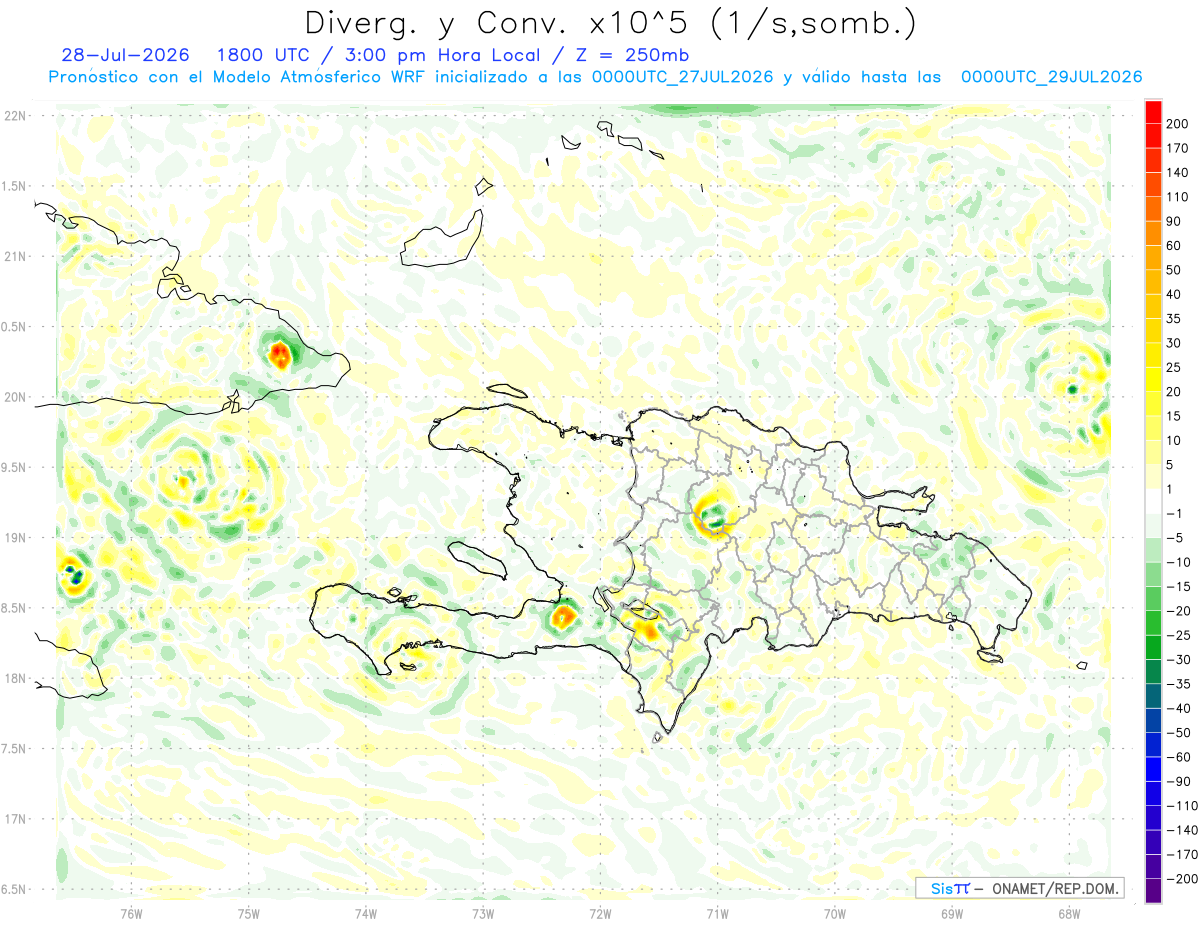The image size is (1200, 927).
Task: Click the '19N' latitude label
Action: tap(16, 538)
